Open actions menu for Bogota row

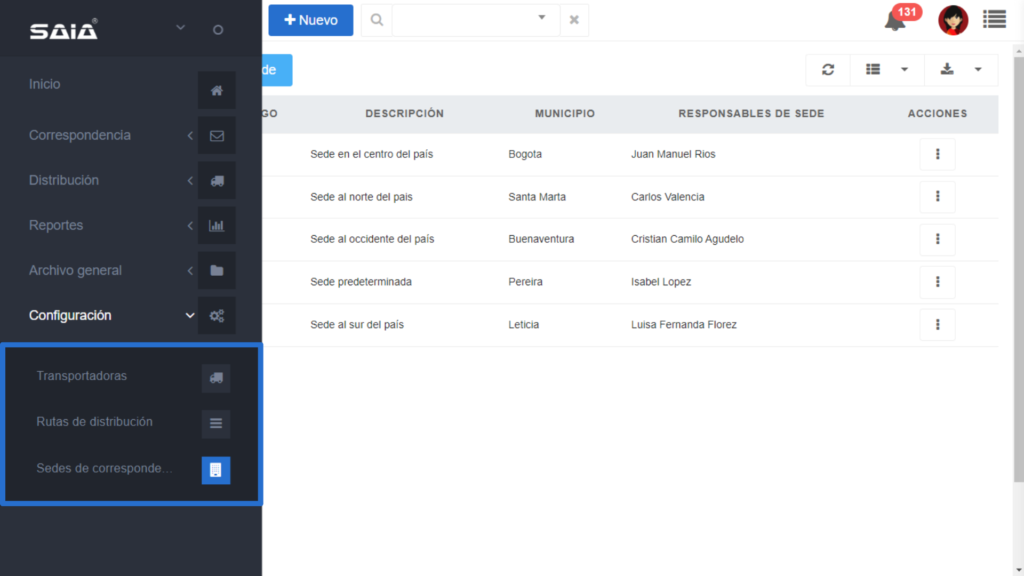point(937,155)
